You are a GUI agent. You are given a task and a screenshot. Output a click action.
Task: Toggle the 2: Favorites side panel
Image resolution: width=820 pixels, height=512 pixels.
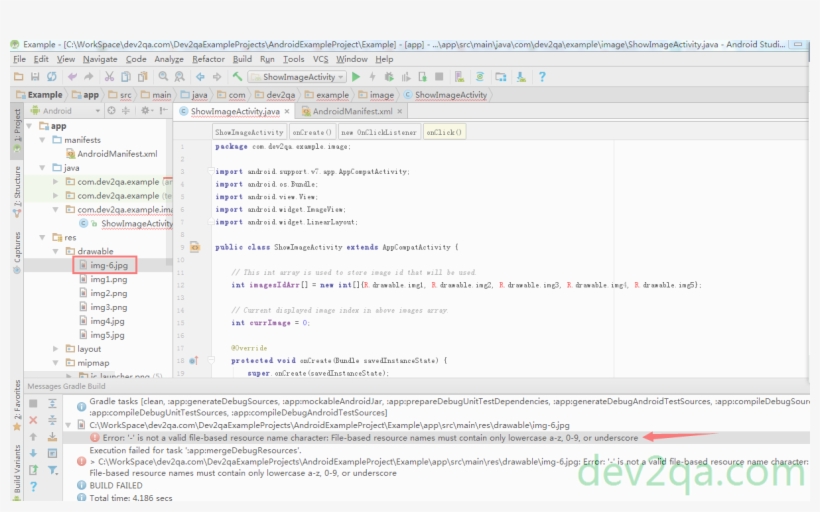click(x=17, y=404)
